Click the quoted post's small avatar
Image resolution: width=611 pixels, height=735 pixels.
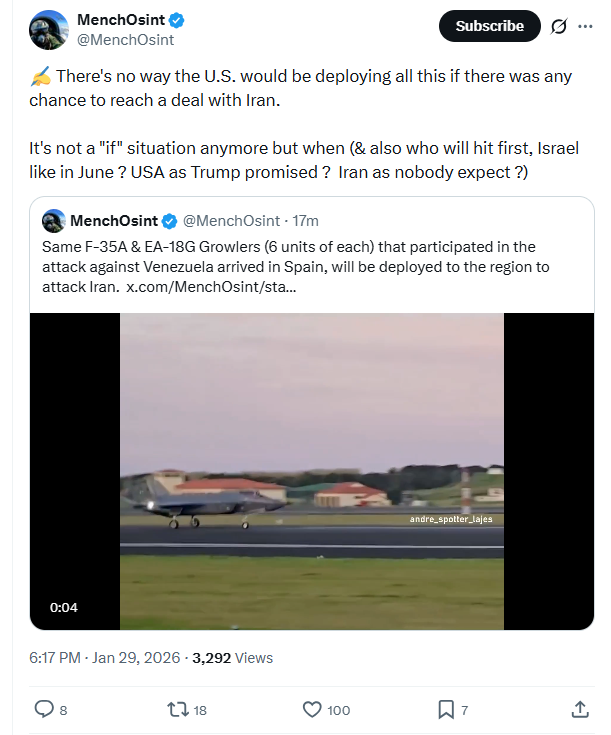[53, 221]
